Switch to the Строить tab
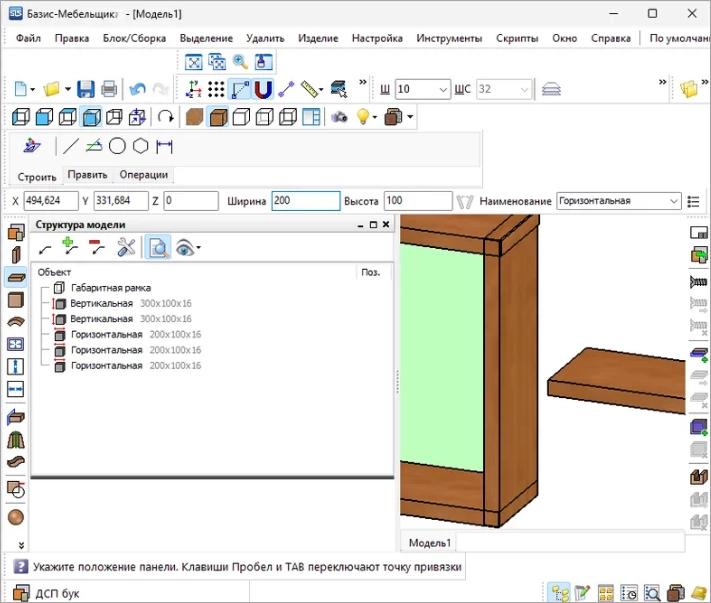 pos(37,177)
